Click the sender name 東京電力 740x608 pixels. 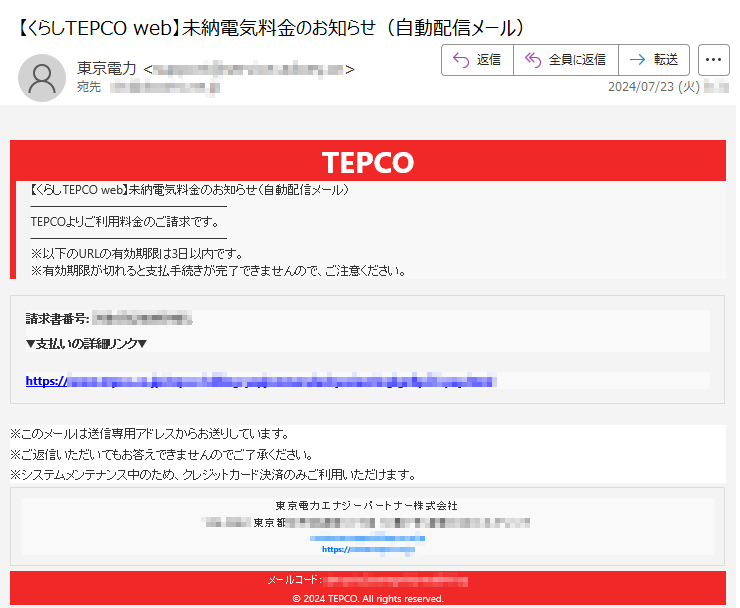107,69
